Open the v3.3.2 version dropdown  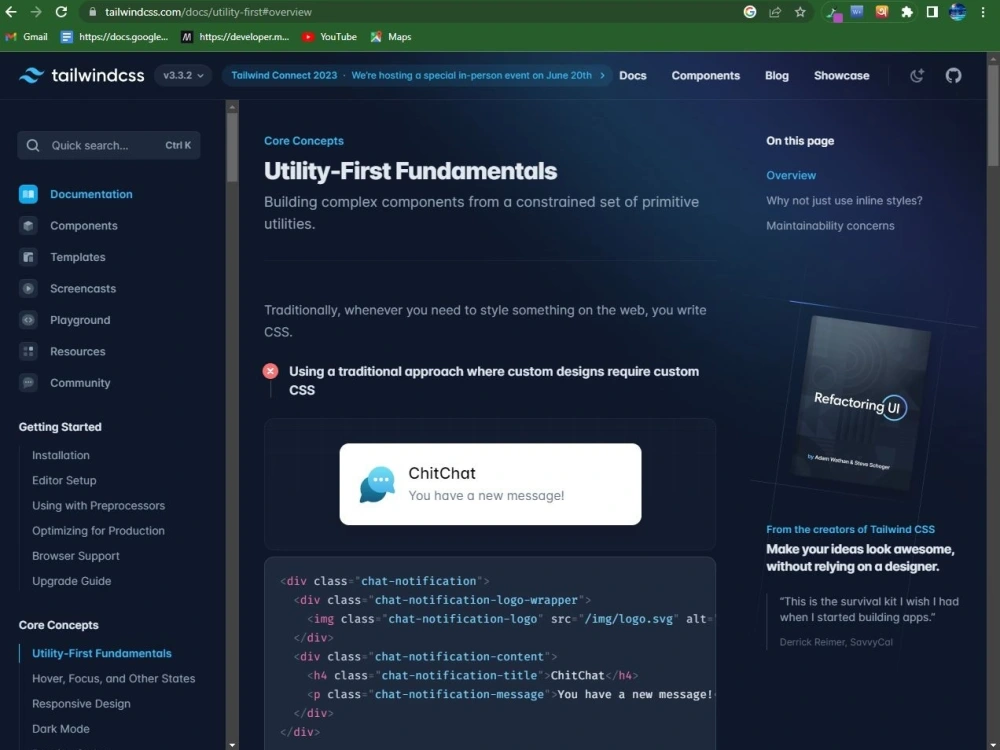point(181,75)
